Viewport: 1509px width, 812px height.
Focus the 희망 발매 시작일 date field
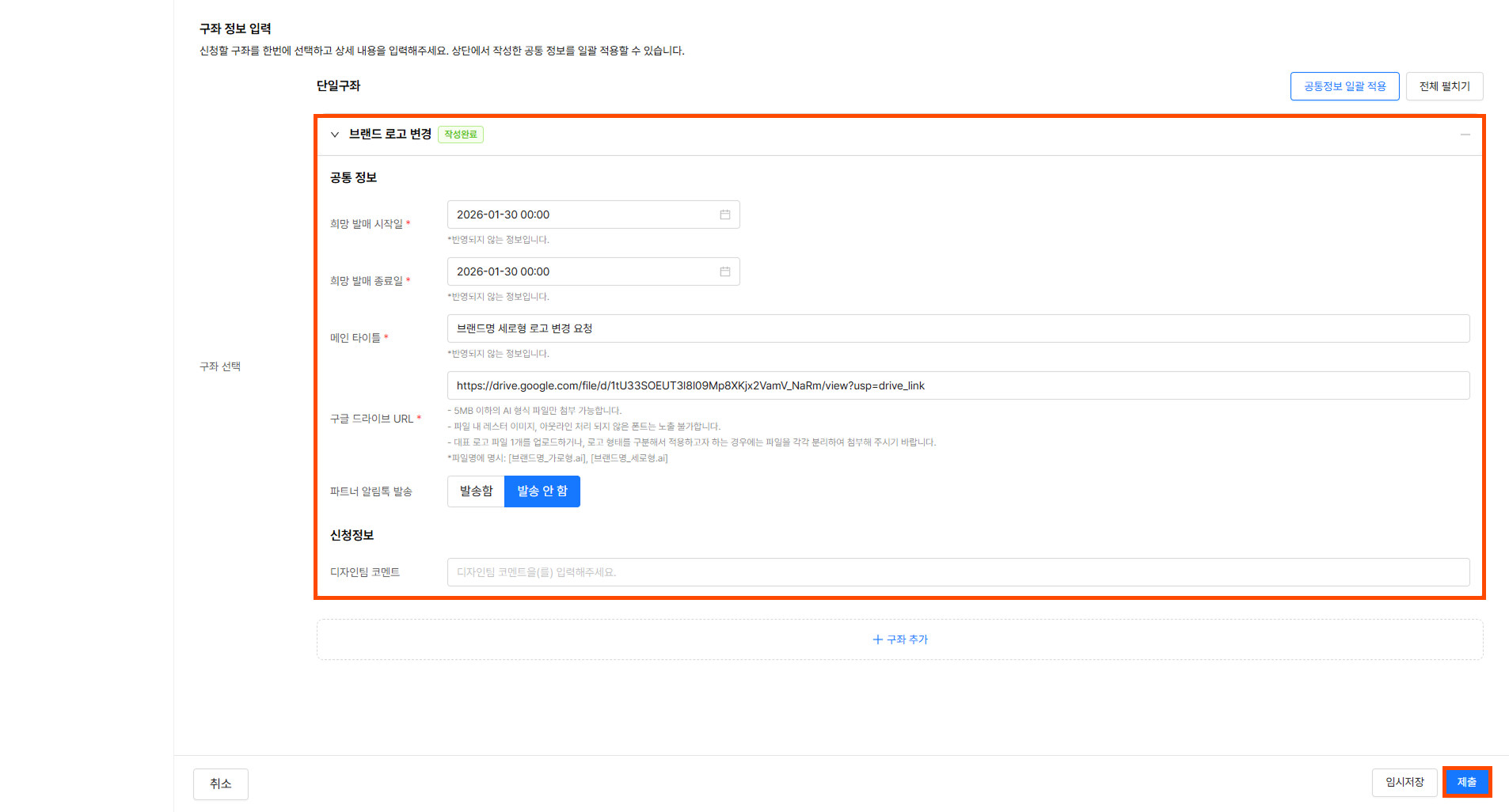tap(582, 214)
